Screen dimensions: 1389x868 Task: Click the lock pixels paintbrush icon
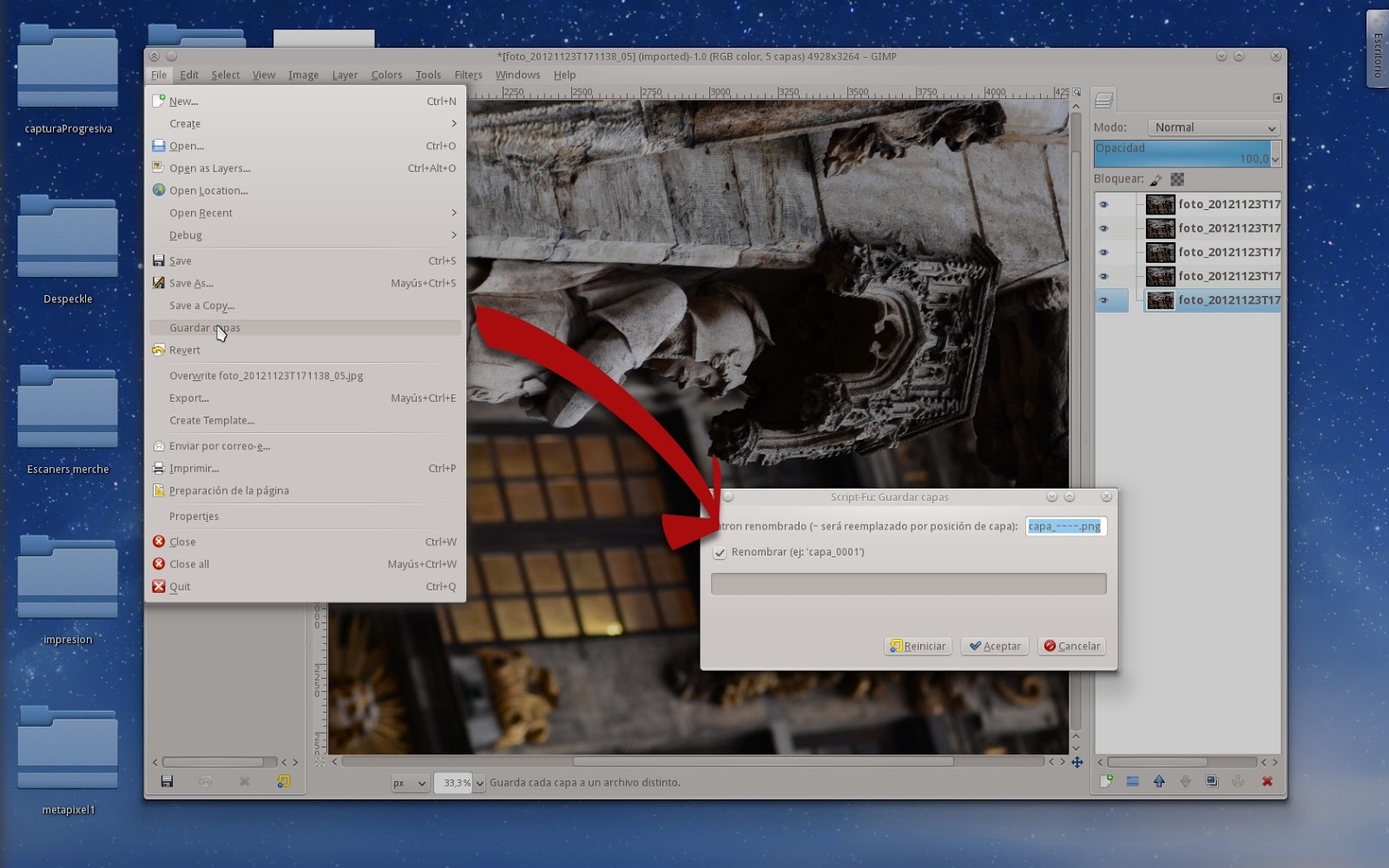point(1156,180)
